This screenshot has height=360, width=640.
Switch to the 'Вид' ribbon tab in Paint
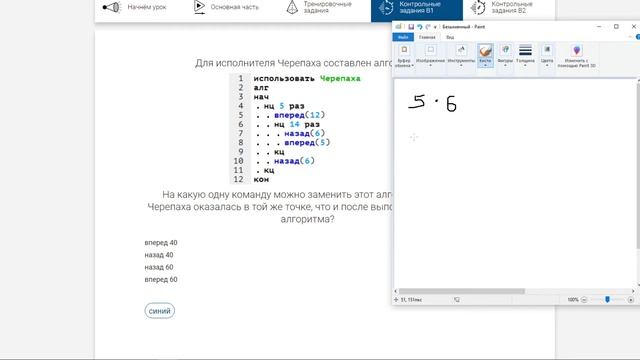click(x=450, y=37)
